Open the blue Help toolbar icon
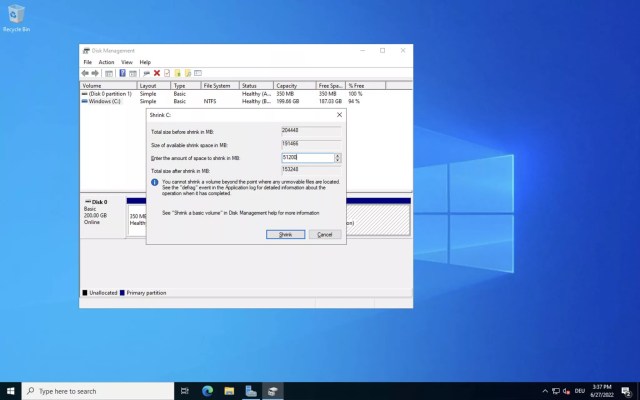640x400 pixels. pyautogui.click(x=122, y=73)
